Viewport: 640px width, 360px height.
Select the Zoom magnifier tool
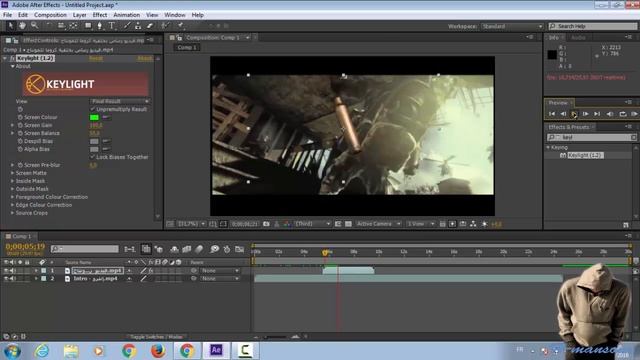pyautogui.click(x=34, y=26)
